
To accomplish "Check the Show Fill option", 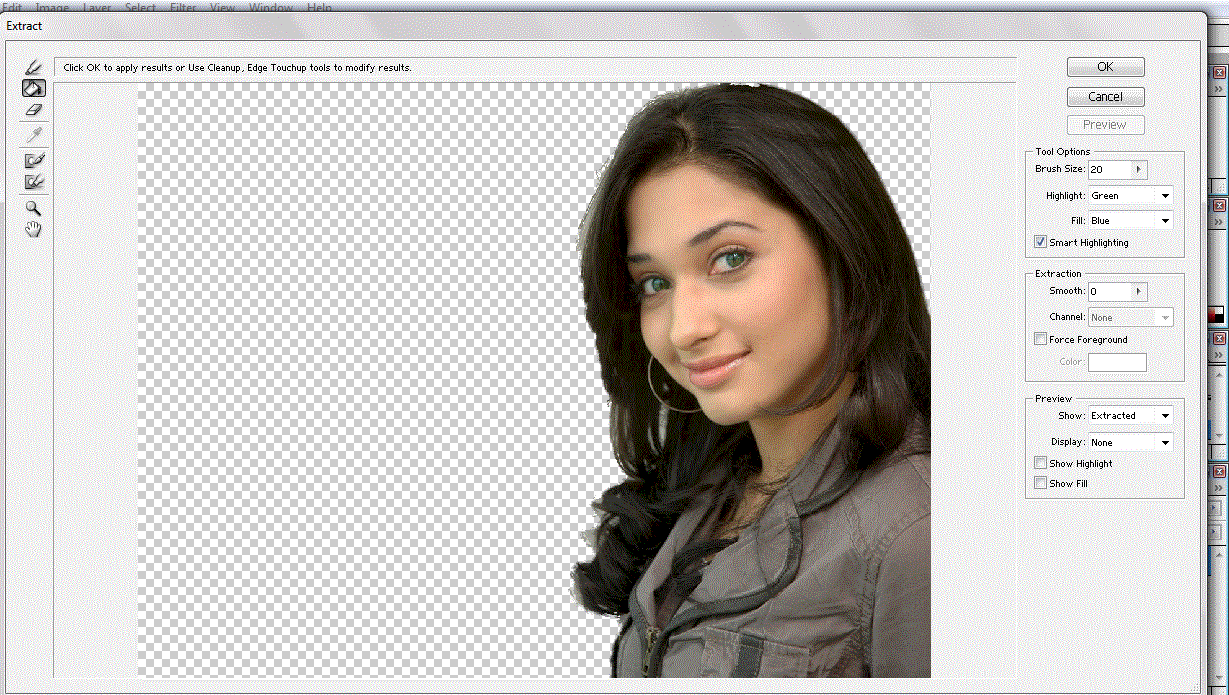I will point(1041,483).
